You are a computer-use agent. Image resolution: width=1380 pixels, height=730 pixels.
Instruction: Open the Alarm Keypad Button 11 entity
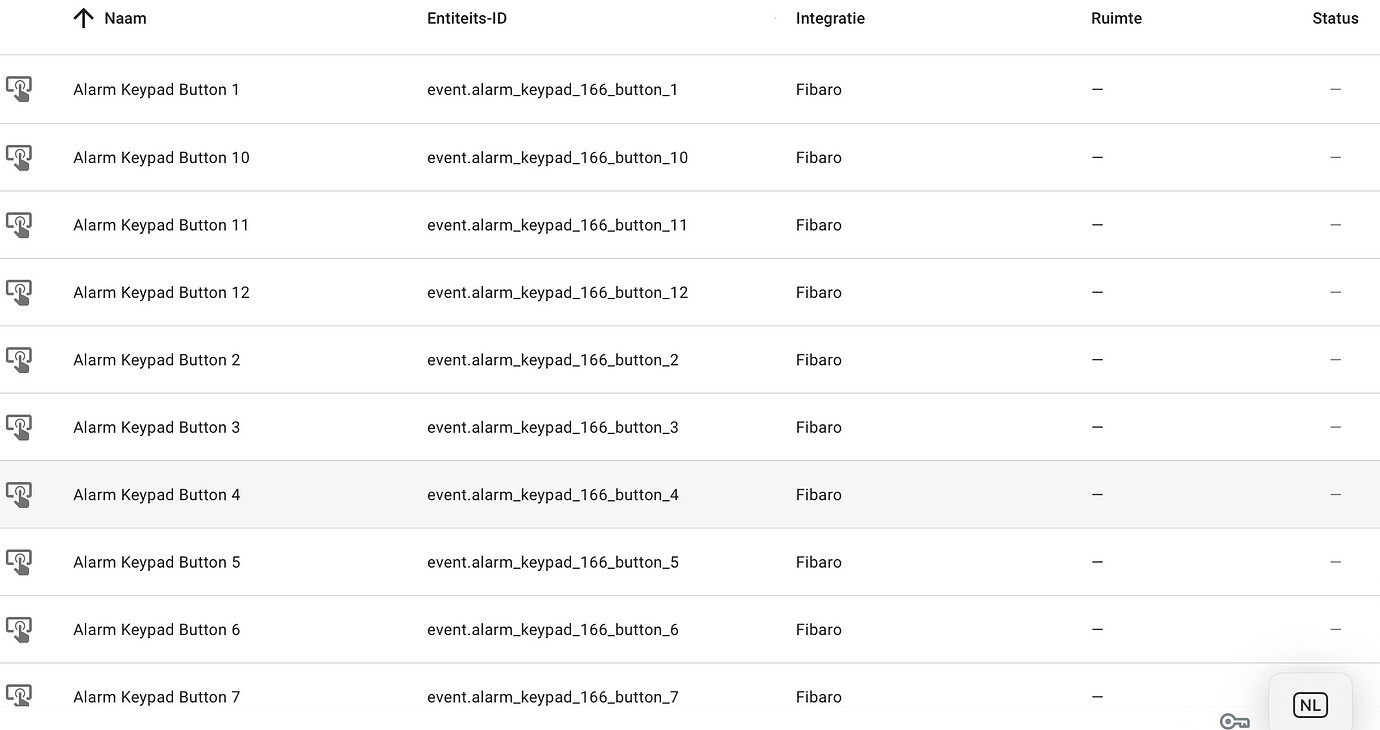click(161, 225)
